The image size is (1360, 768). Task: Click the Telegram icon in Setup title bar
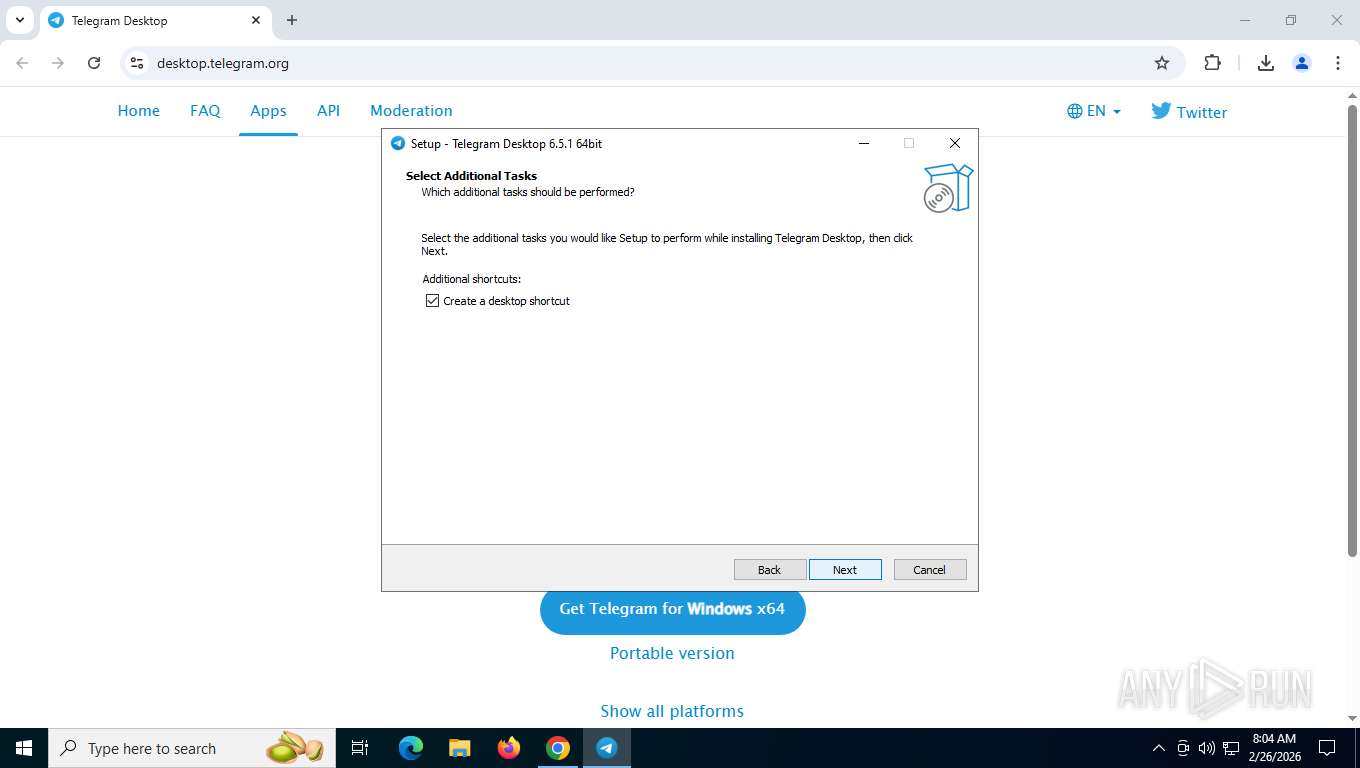397,143
